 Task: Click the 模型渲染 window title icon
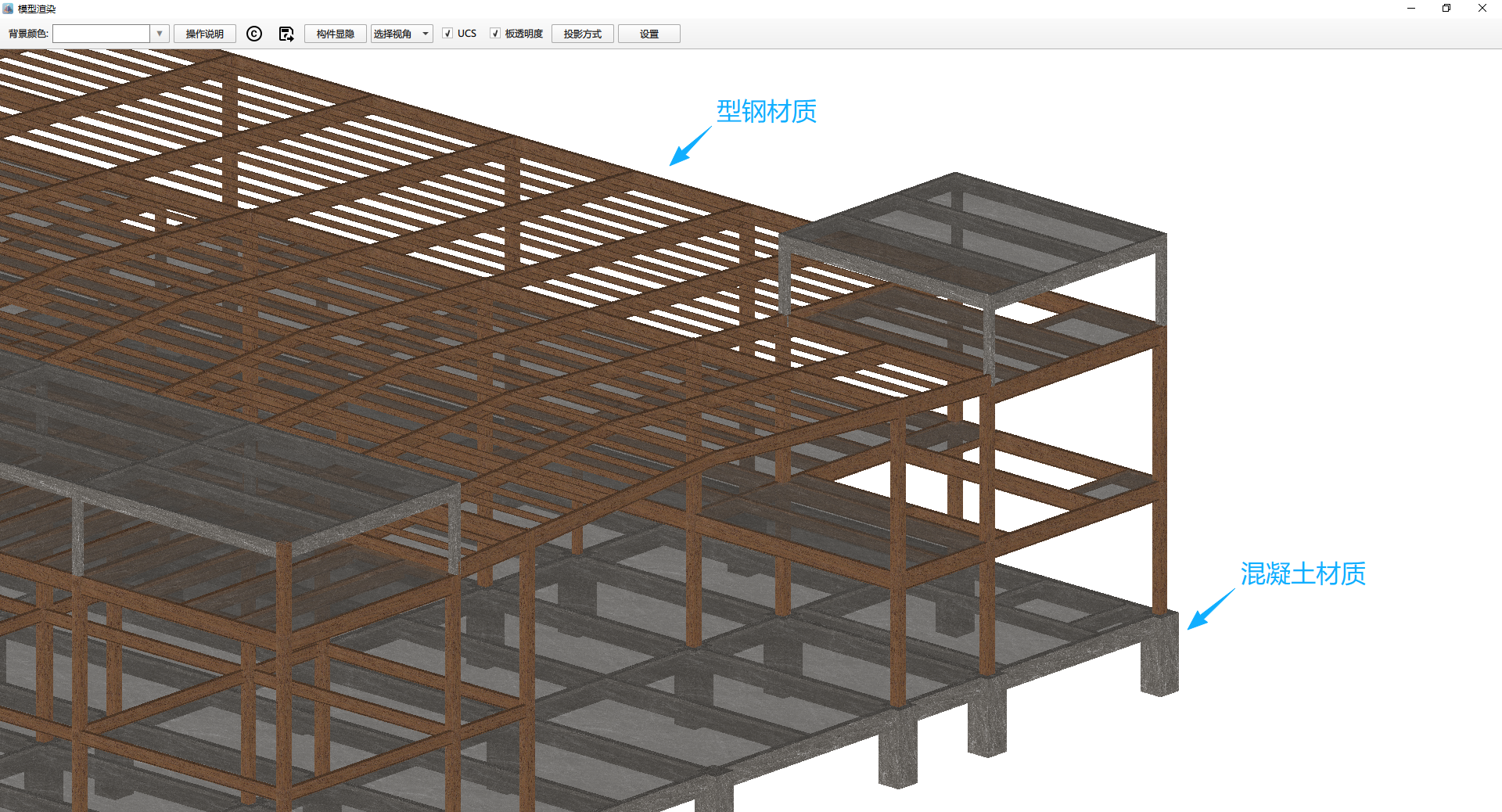(x=8, y=9)
